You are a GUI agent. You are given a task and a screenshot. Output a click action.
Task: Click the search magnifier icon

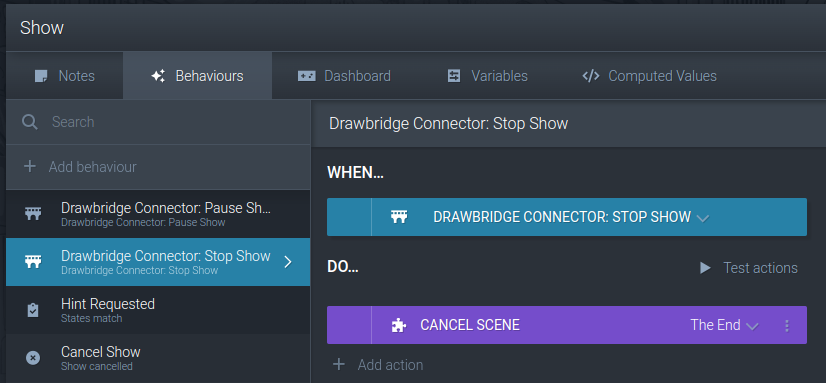(x=30, y=122)
